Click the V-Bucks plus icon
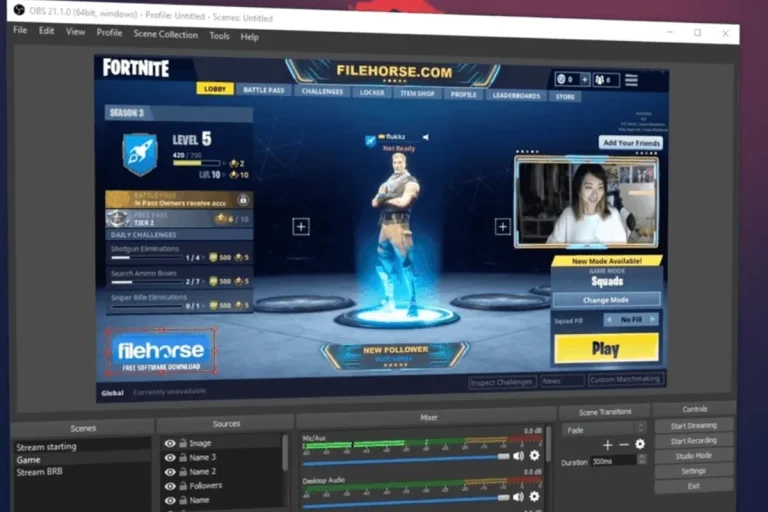768x512 pixels. [x=584, y=79]
